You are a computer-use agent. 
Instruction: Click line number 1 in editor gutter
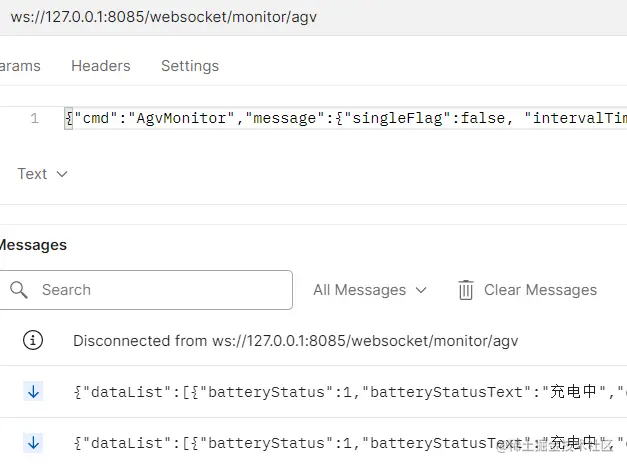click(35, 118)
